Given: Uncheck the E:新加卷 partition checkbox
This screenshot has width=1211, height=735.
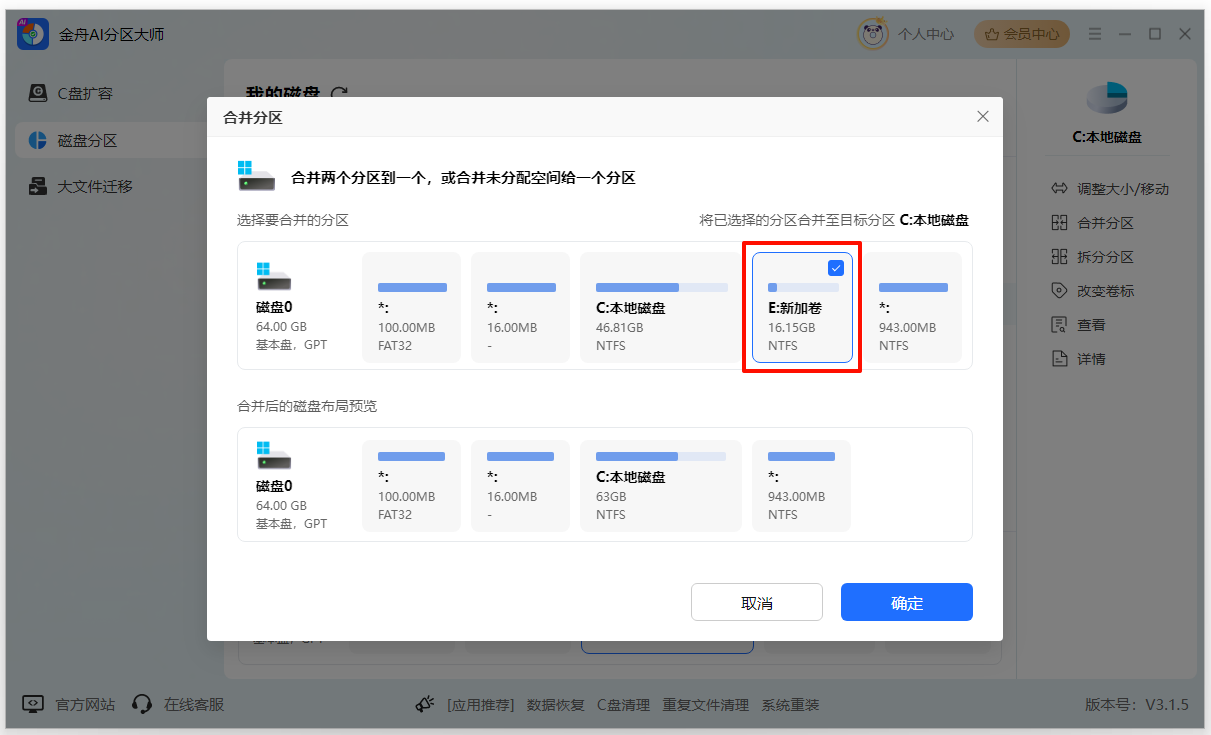Looking at the screenshot, I should [835, 267].
